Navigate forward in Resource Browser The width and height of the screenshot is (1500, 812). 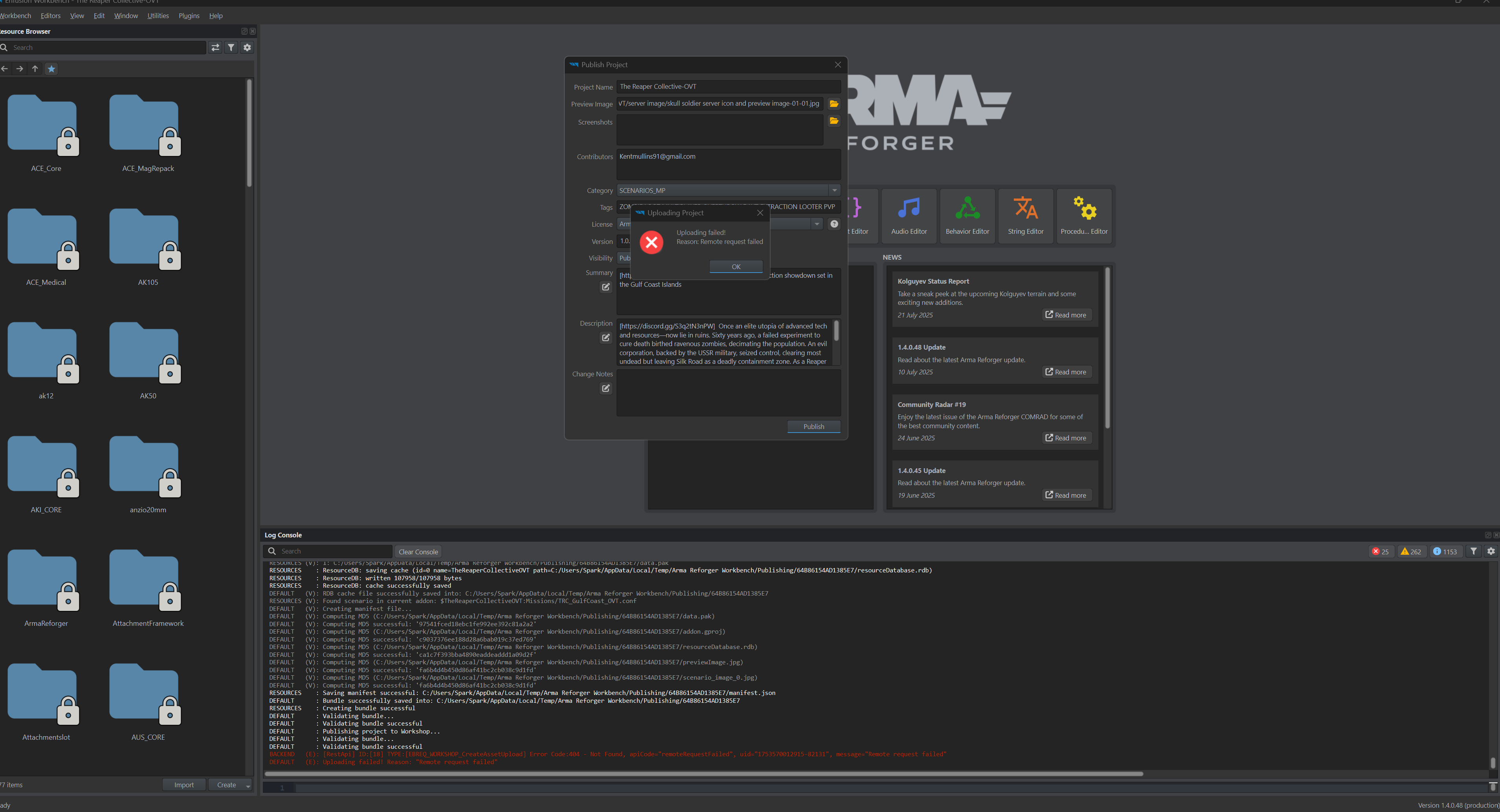click(20, 69)
